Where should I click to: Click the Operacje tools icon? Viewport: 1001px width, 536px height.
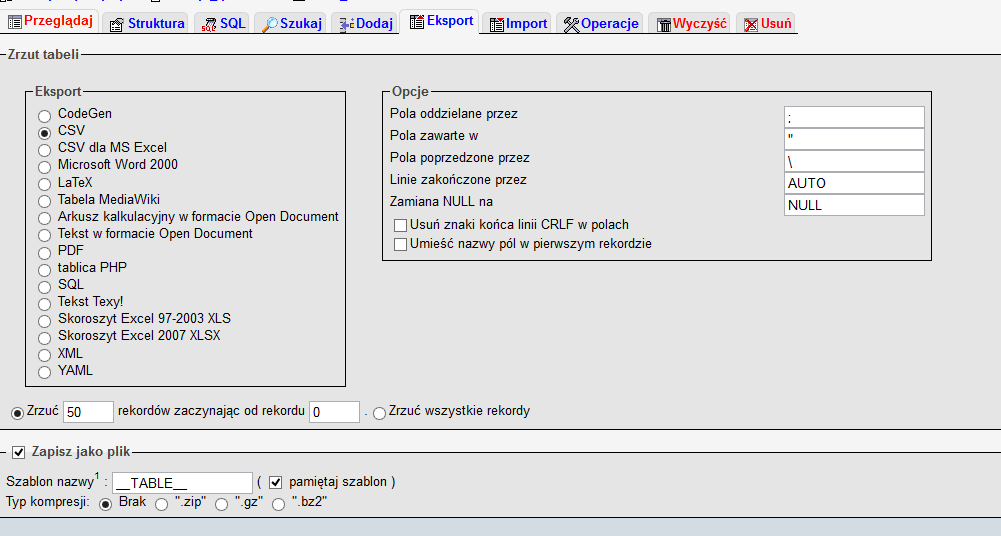pos(571,25)
